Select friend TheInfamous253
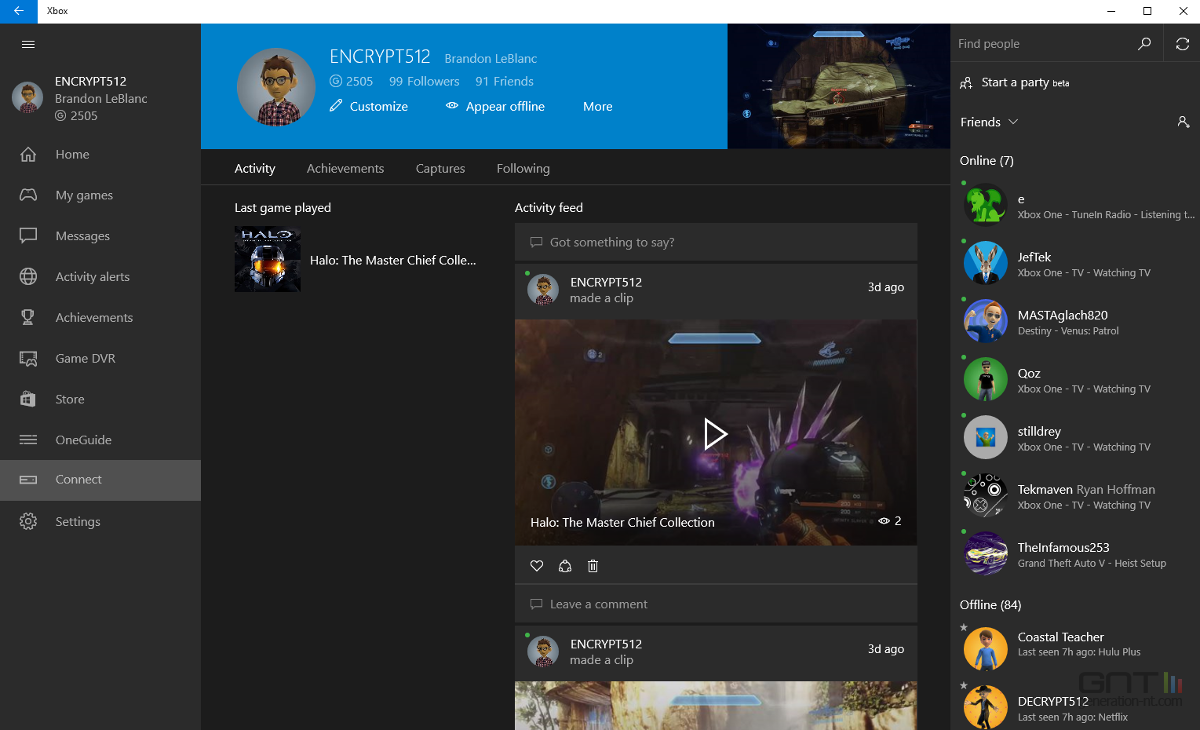This screenshot has width=1200, height=730. (x=1075, y=554)
